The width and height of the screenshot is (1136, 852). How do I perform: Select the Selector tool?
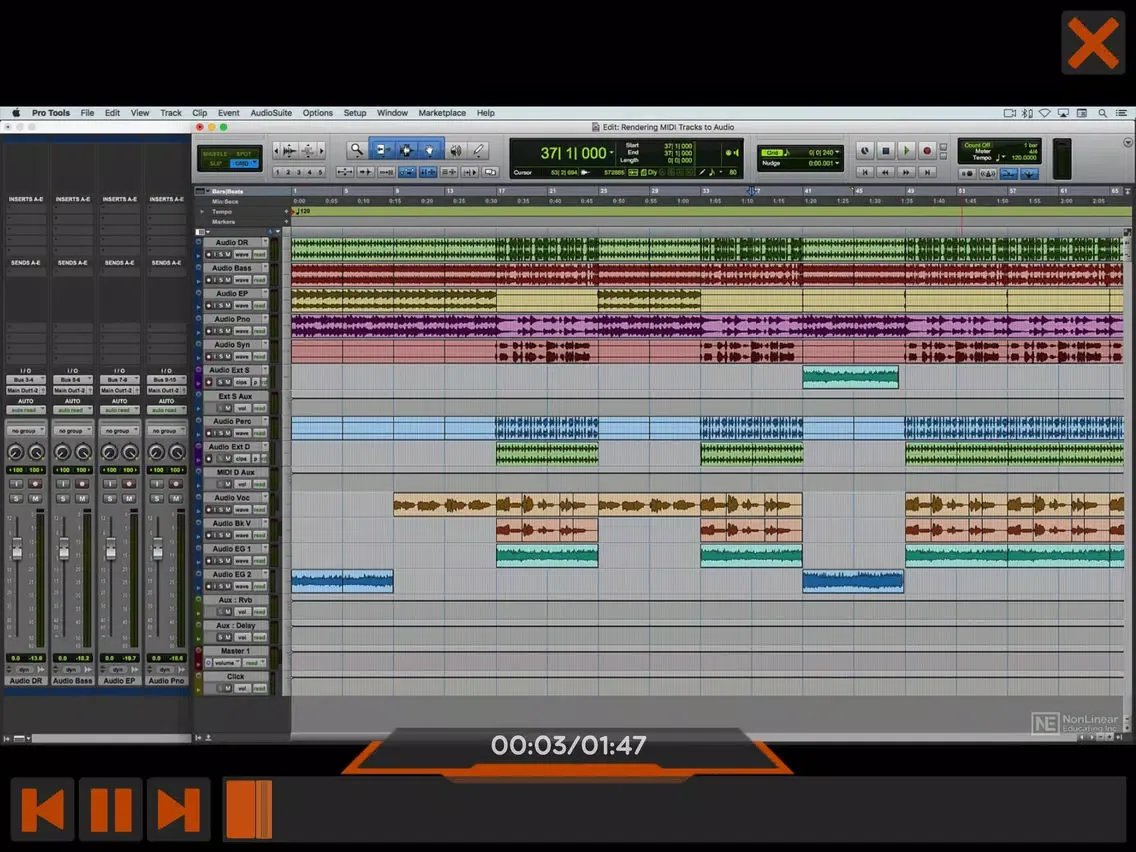(406, 150)
